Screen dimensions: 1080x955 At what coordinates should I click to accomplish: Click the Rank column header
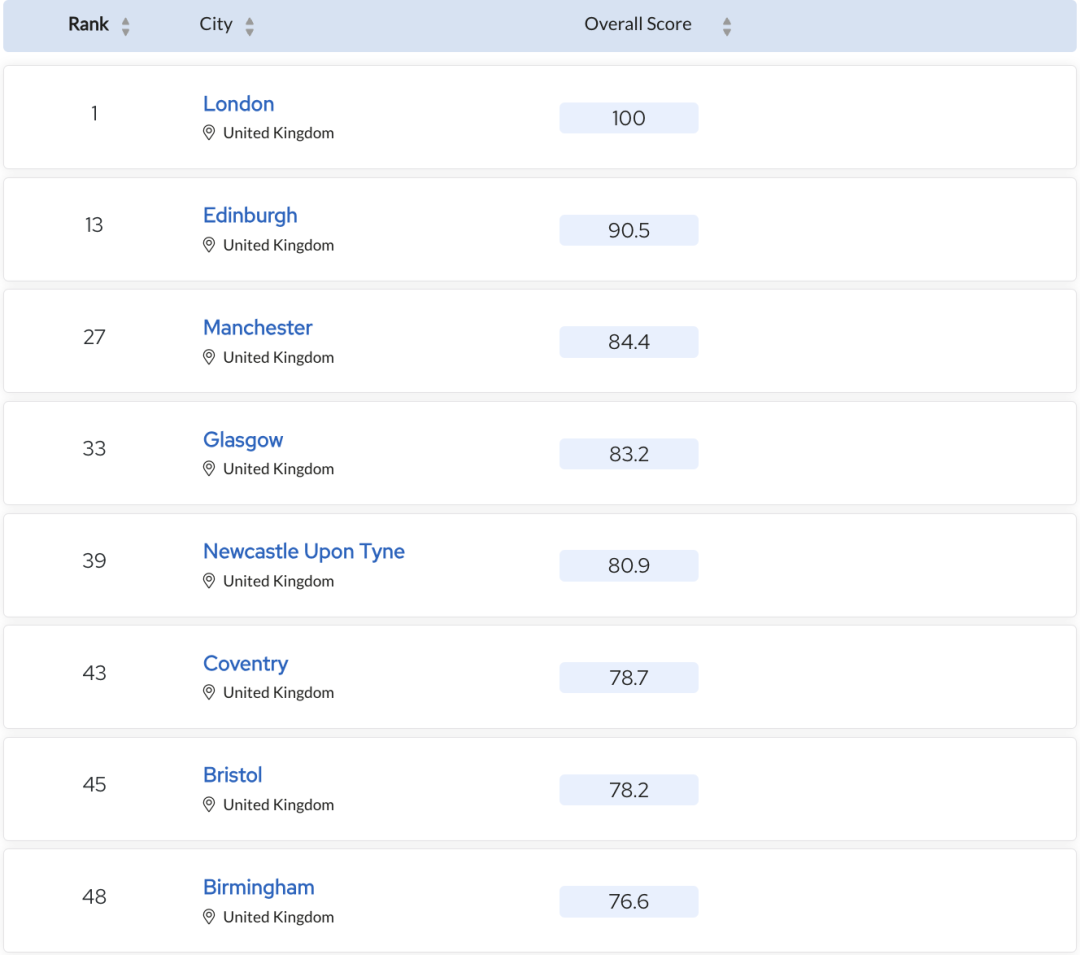(88, 25)
